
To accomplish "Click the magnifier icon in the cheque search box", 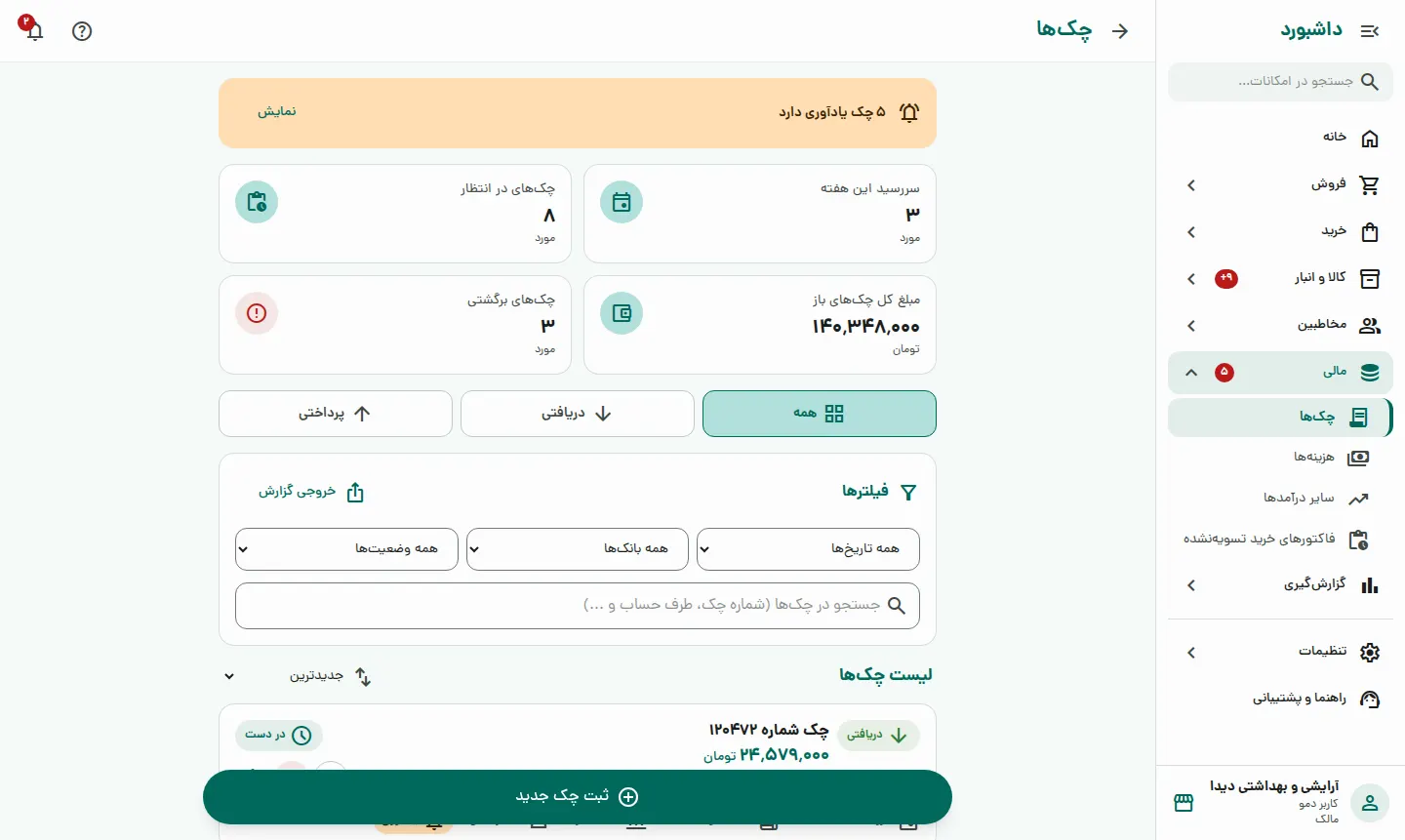I will (x=897, y=606).
